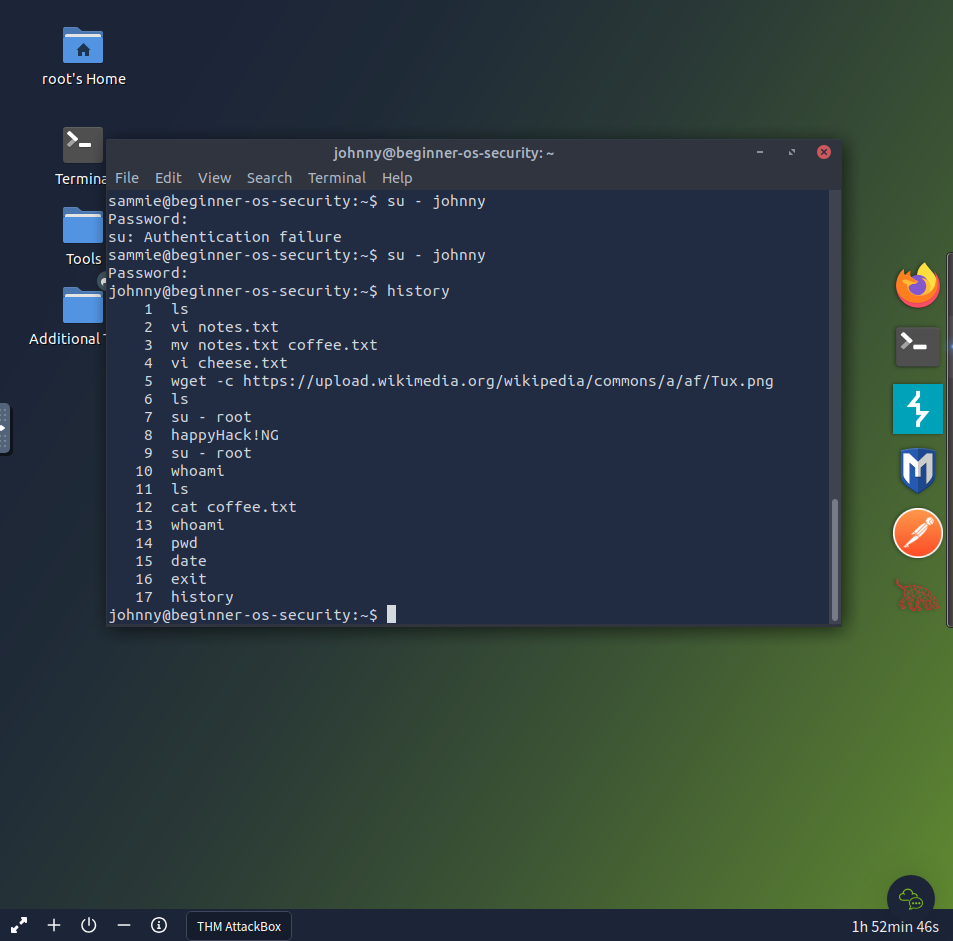The image size is (953, 941).
Task: Open the red dragon Ghidra icon
Action: point(917,596)
